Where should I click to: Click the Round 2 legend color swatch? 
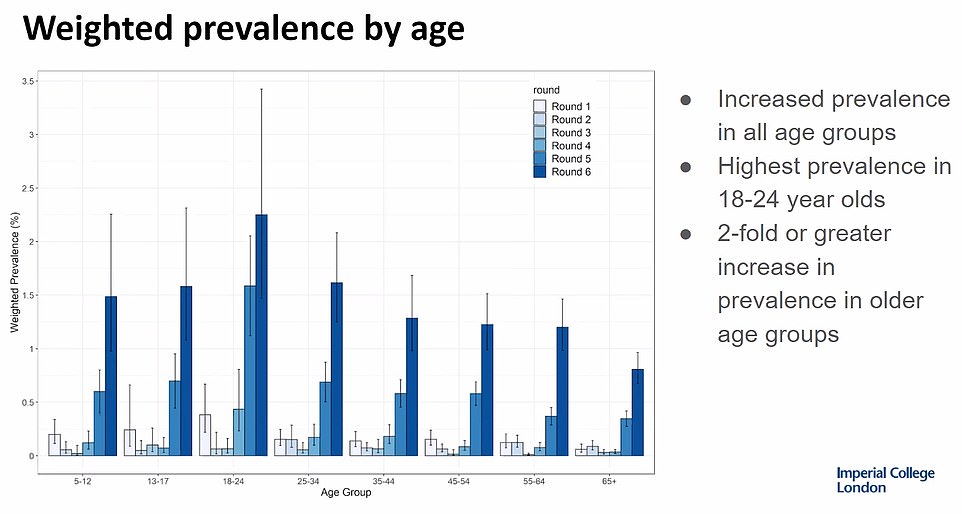540,119
